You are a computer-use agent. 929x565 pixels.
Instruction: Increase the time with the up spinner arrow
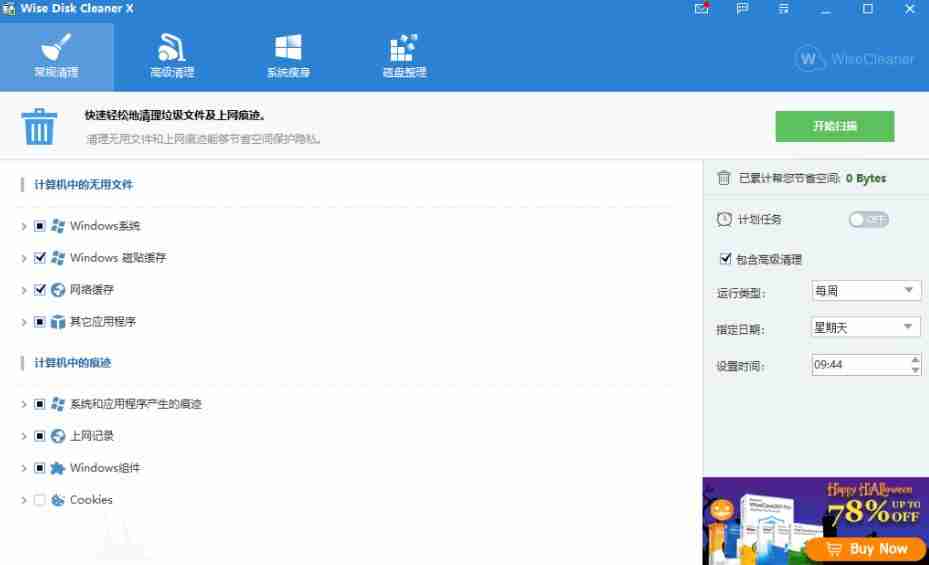pyautogui.click(x=915, y=359)
